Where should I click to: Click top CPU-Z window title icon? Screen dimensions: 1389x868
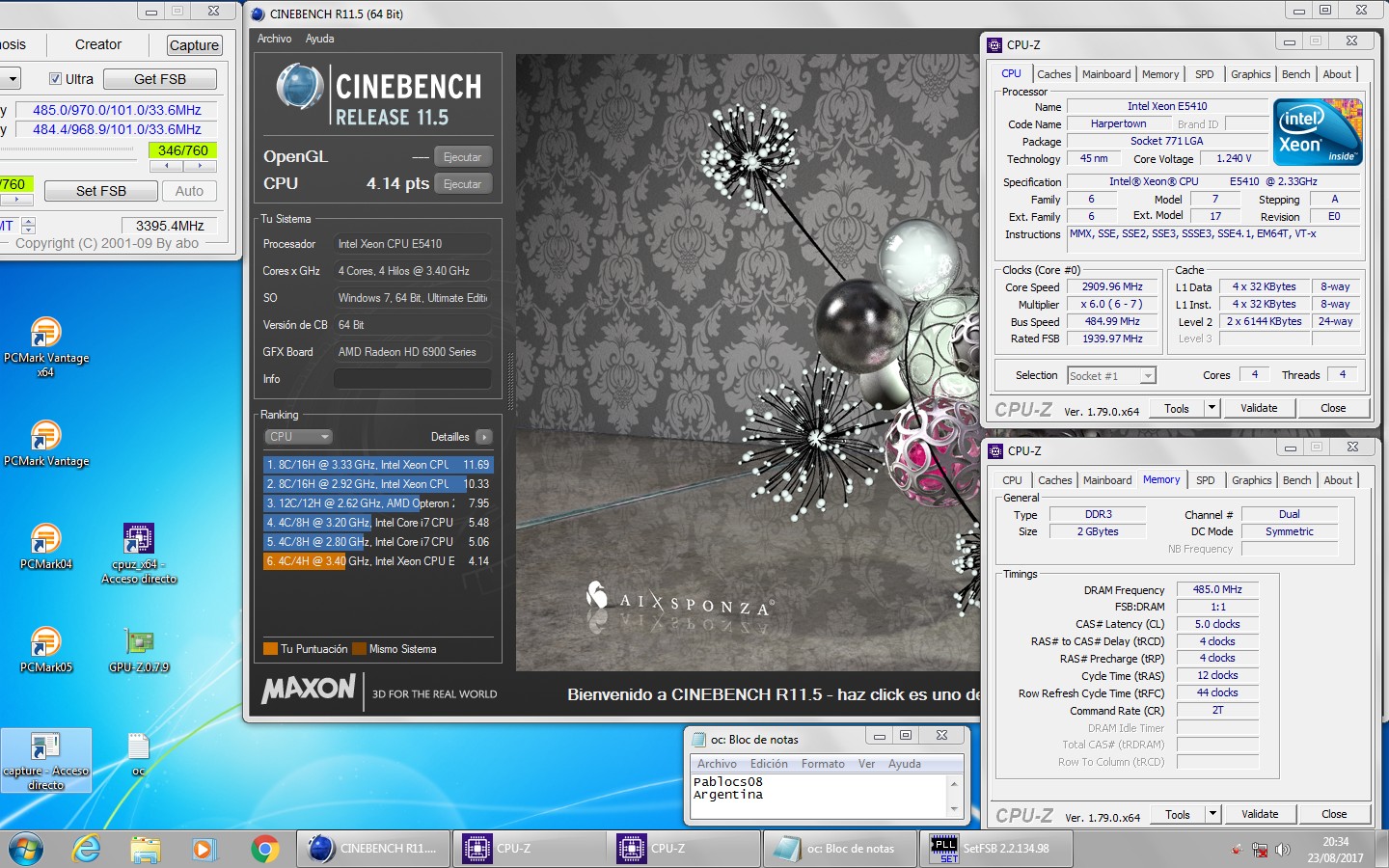(994, 44)
